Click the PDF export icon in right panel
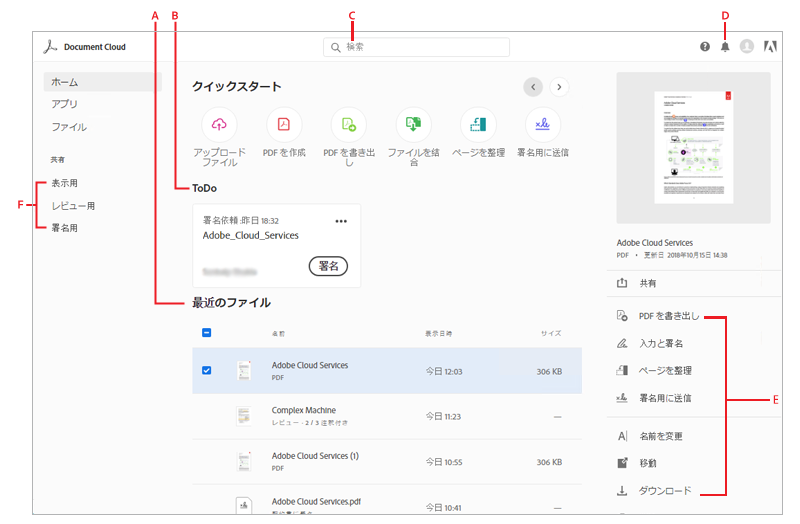The width and height of the screenshot is (800, 524). (622, 316)
